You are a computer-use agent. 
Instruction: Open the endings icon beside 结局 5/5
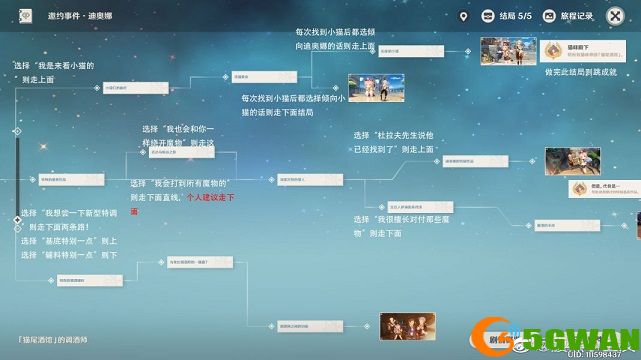point(487,16)
